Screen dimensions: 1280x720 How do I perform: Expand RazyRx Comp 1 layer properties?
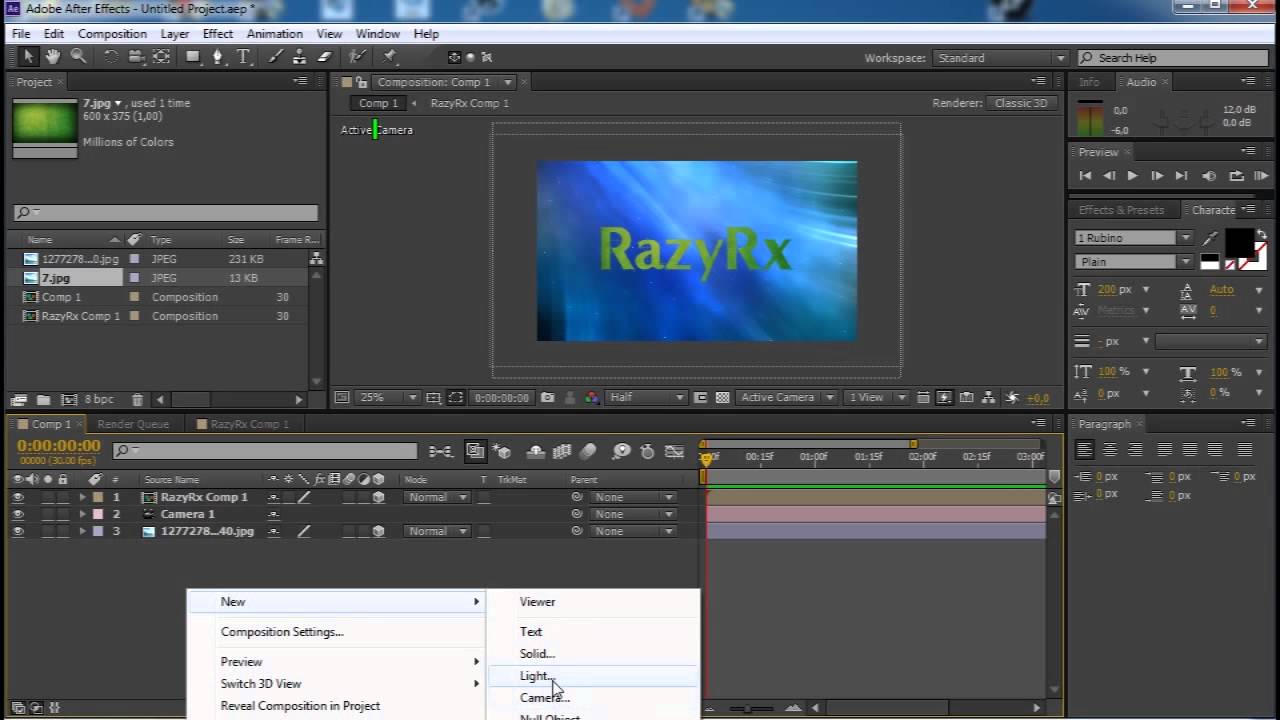tap(83, 497)
